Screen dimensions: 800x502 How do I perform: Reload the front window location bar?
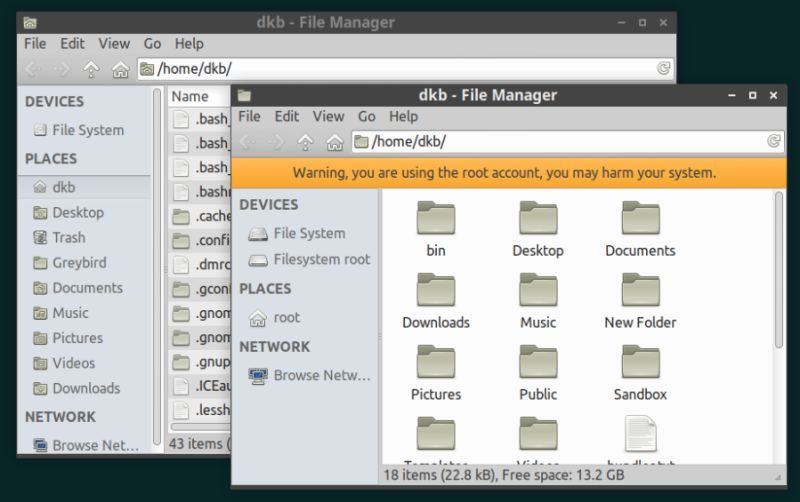pos(773,141)
